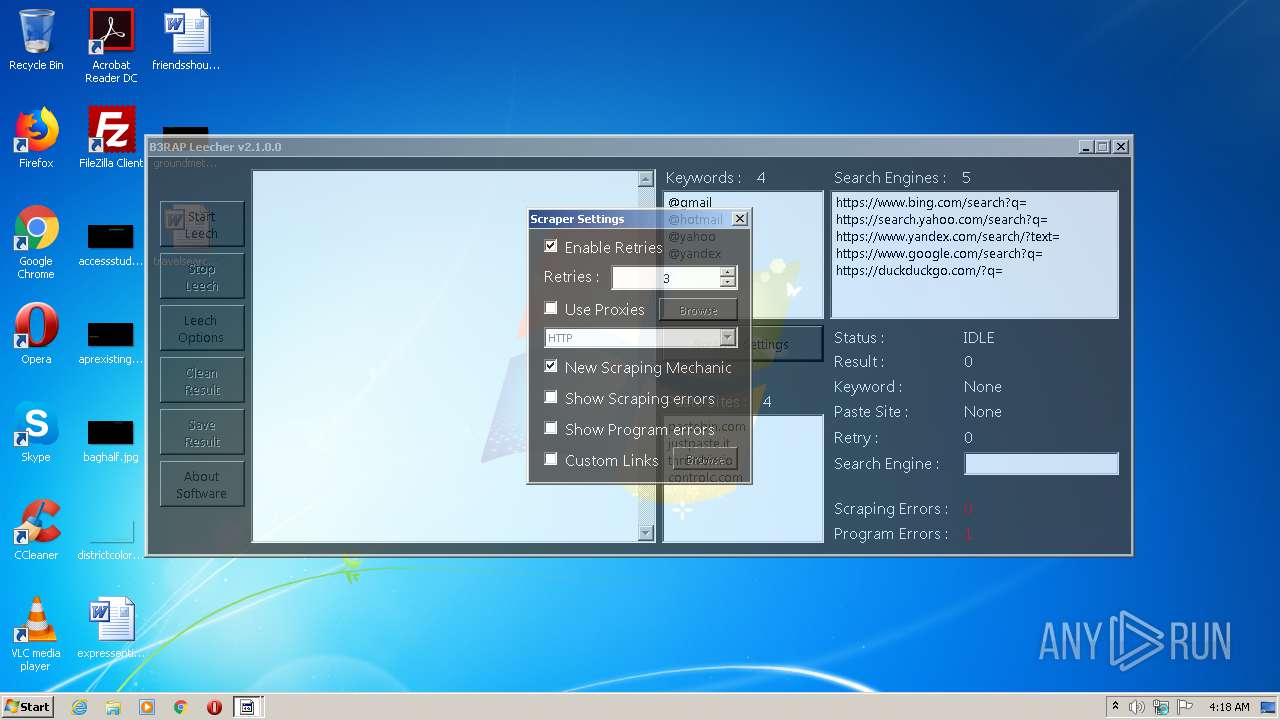Viewport: 1280px width, 720px height.
Task: Launch Opera desktop shortcut
Action: (x=36, y=334)
